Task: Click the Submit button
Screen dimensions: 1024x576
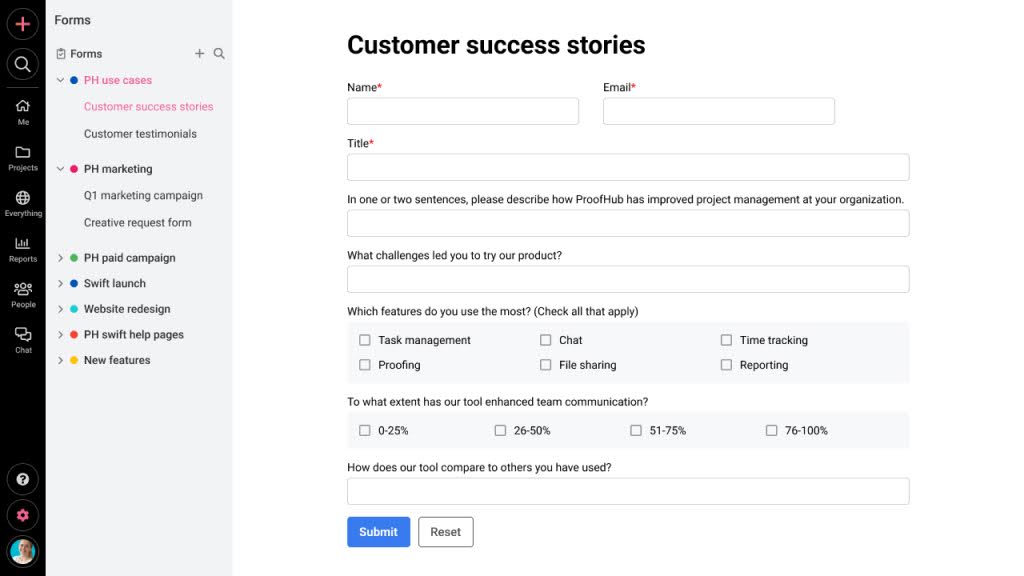Action: [x=378, y=532]
